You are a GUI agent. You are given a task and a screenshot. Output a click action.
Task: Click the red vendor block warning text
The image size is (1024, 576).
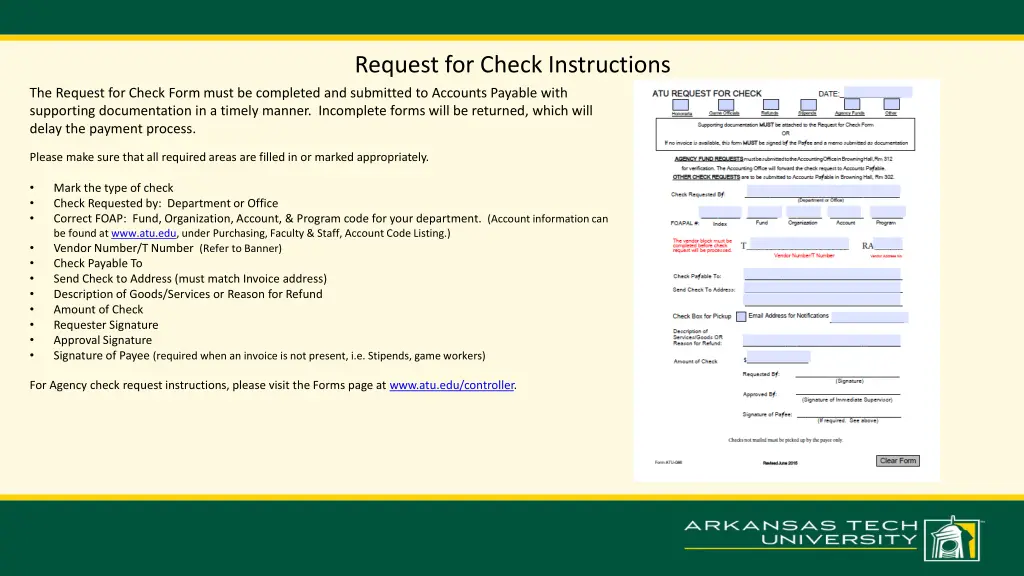702,246
